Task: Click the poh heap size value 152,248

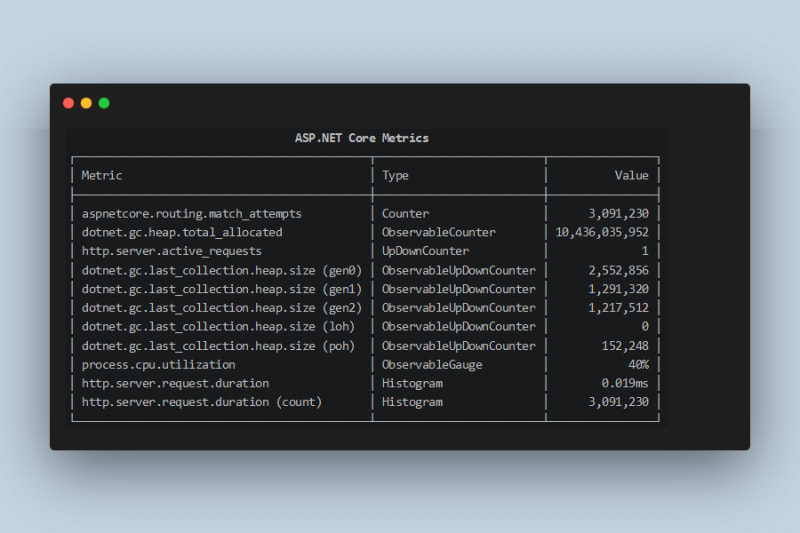Action: [619, 346]
